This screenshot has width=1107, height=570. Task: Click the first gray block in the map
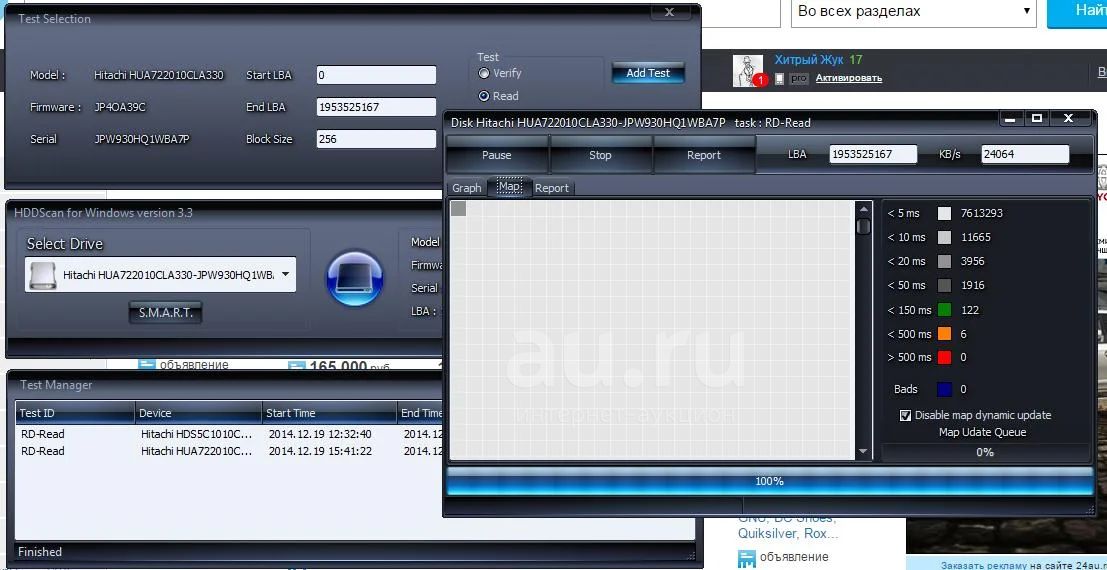[x=458, y=208]
